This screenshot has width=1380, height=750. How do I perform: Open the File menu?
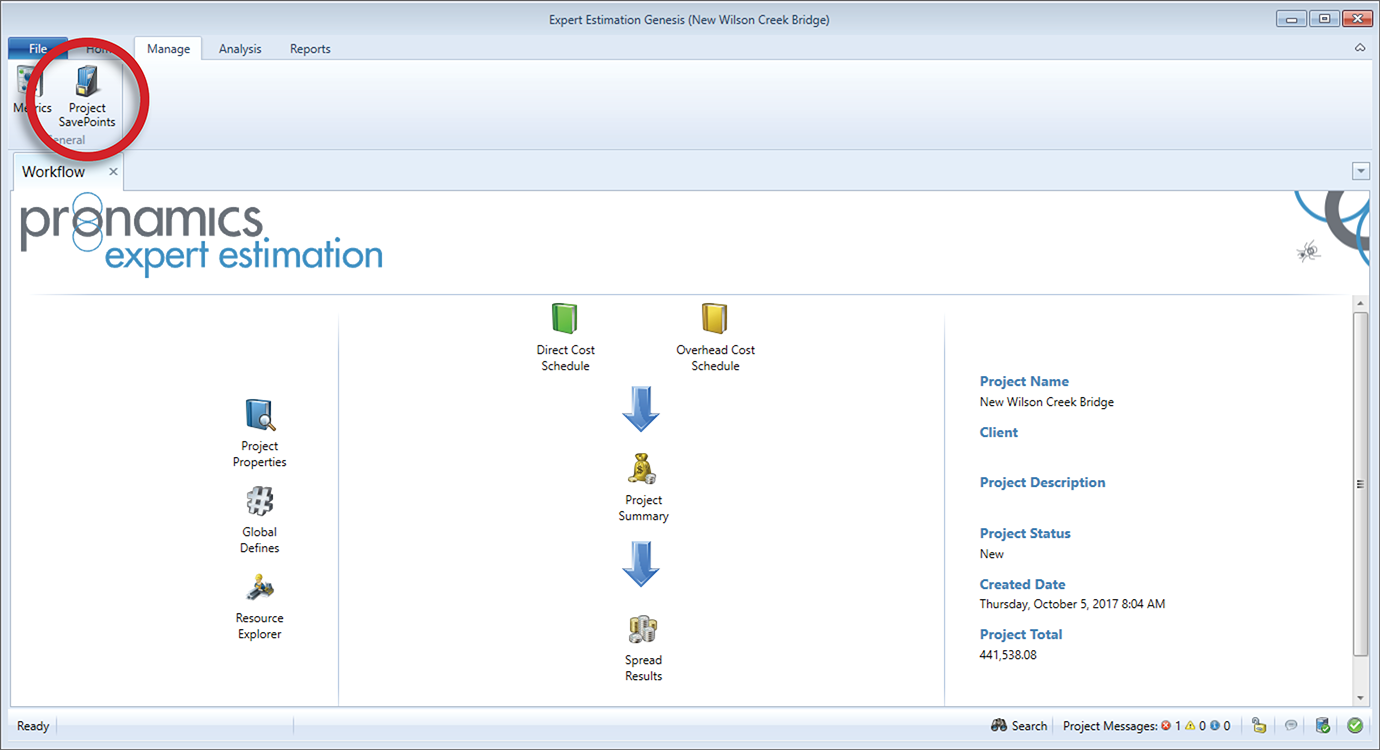tap(38, 49)
